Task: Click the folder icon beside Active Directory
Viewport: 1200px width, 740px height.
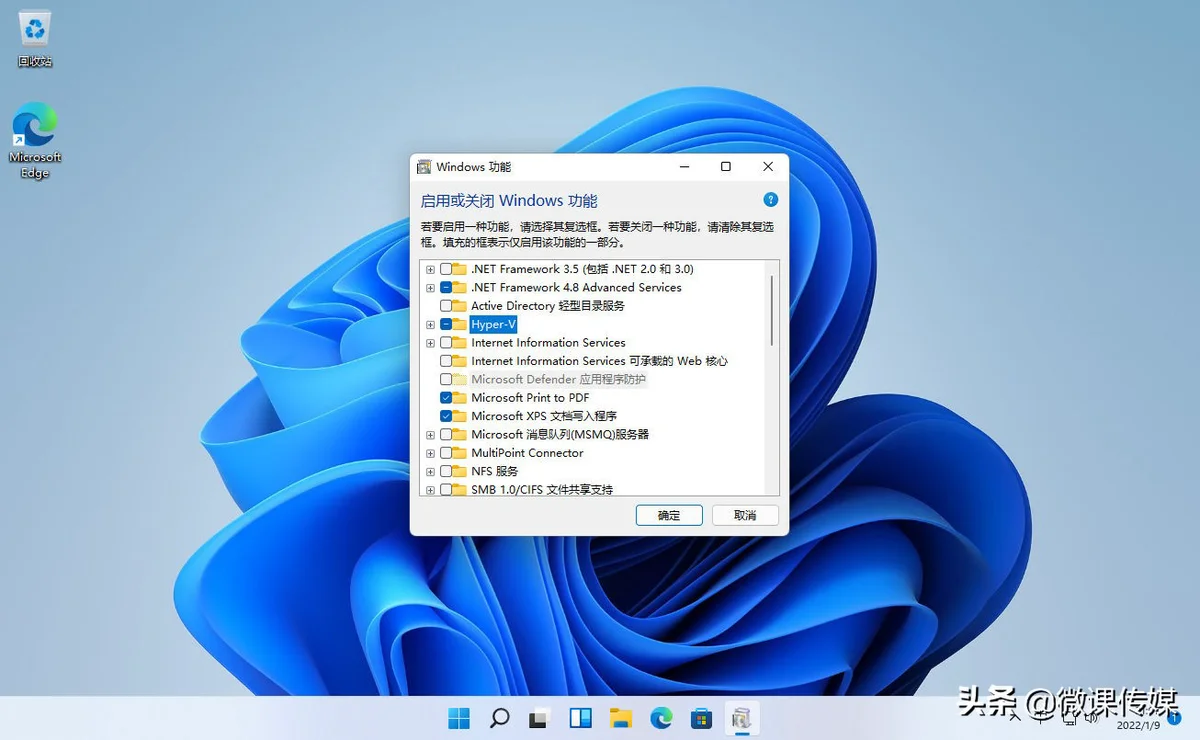Action: pos(460,306)
